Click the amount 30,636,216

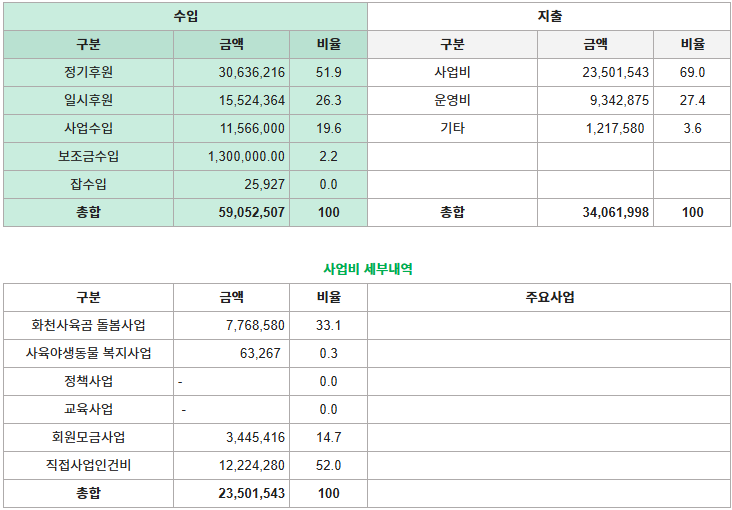point(252,72)
